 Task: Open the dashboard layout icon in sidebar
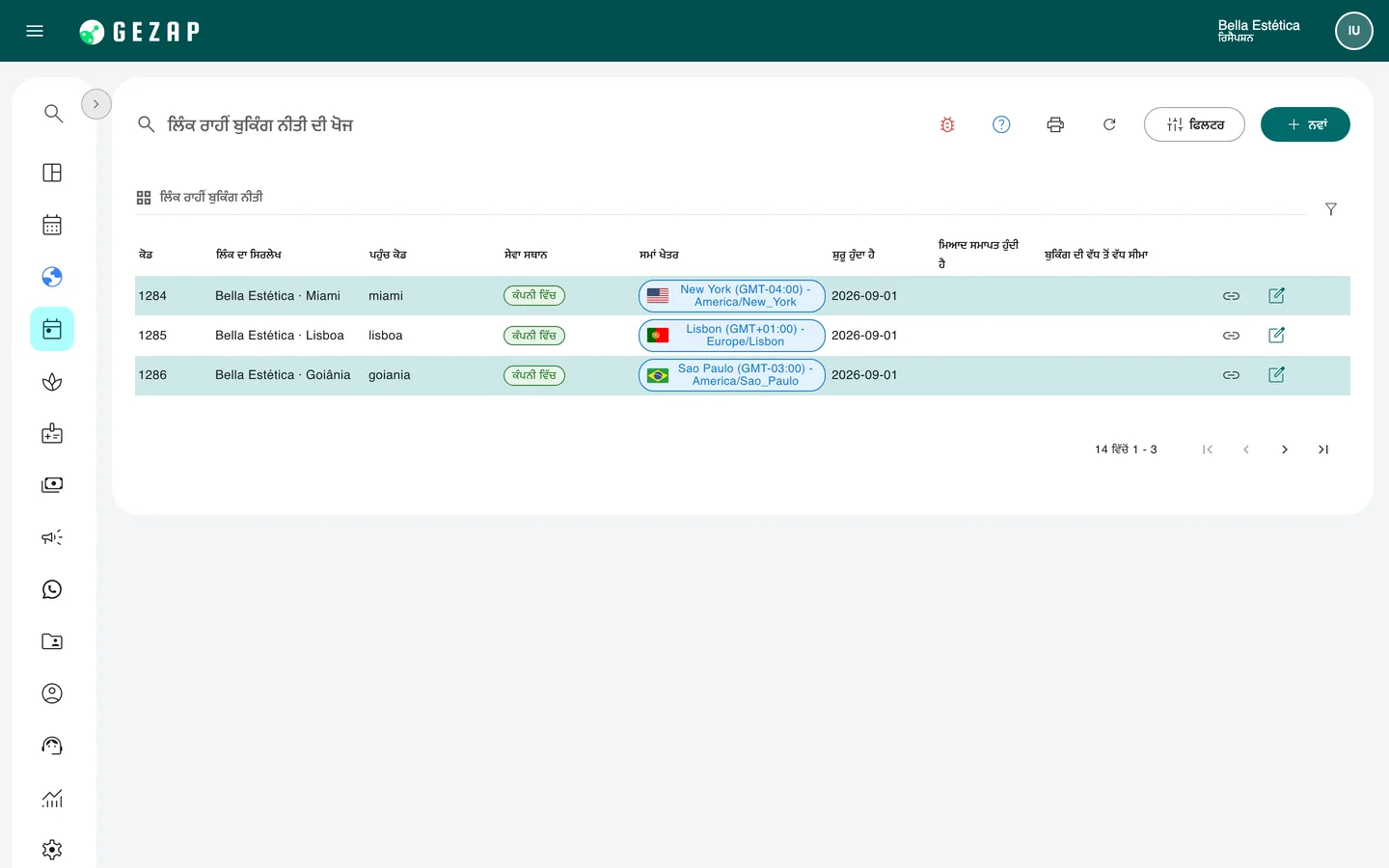[52, 173]
